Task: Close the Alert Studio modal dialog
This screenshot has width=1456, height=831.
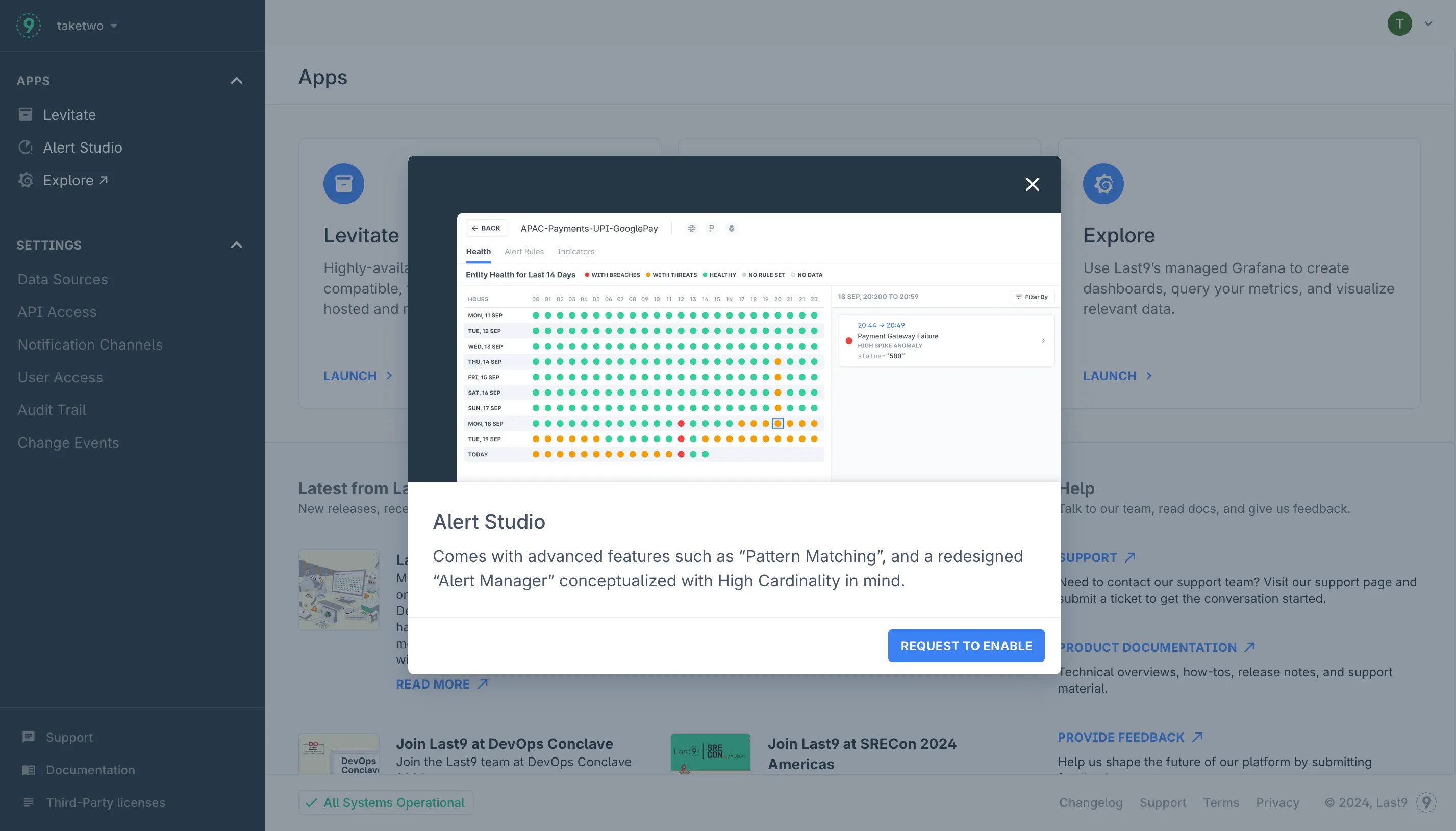Action: tap(1032, 184)
